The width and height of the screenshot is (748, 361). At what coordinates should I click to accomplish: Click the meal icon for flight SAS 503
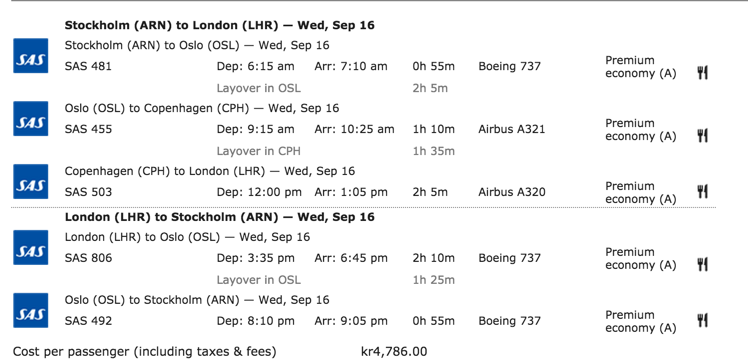coord(702,192)
